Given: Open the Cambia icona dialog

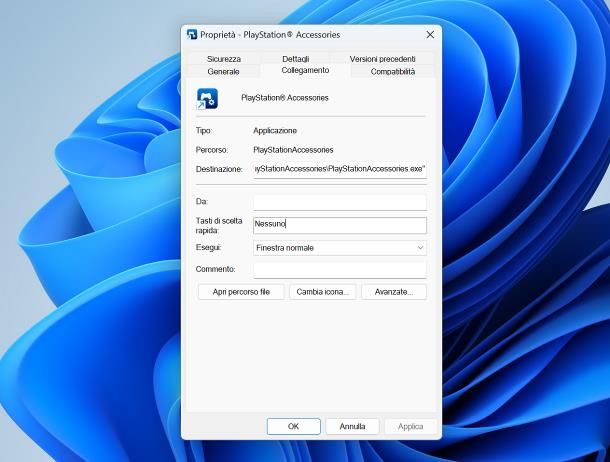Looking at the screenshot, I should [x=323, y=292].
